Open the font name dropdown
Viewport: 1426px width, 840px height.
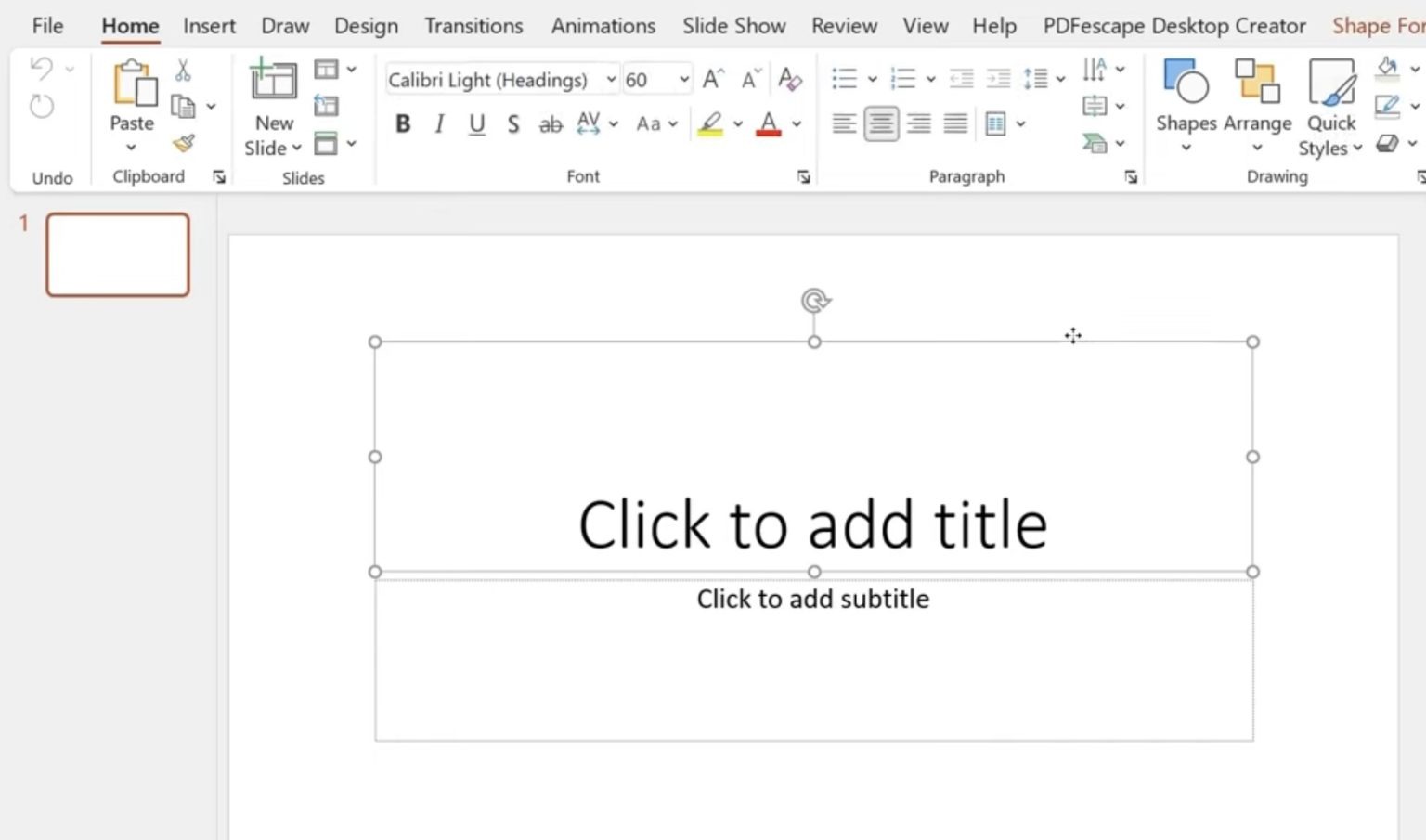pos(611,80)
